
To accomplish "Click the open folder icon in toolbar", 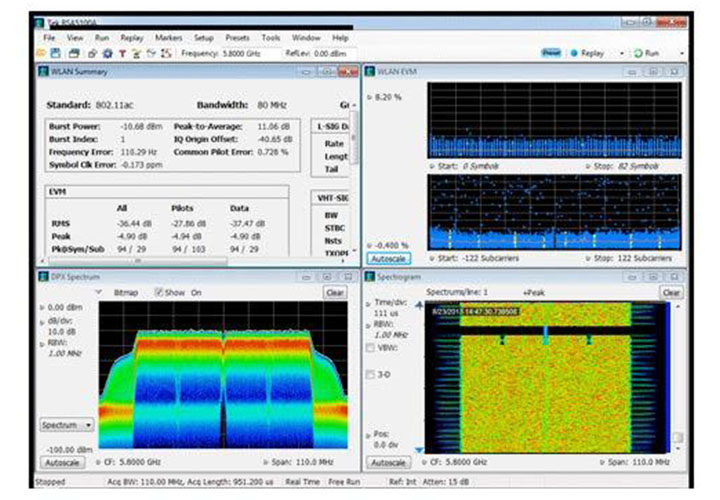I will pos(41,52).
